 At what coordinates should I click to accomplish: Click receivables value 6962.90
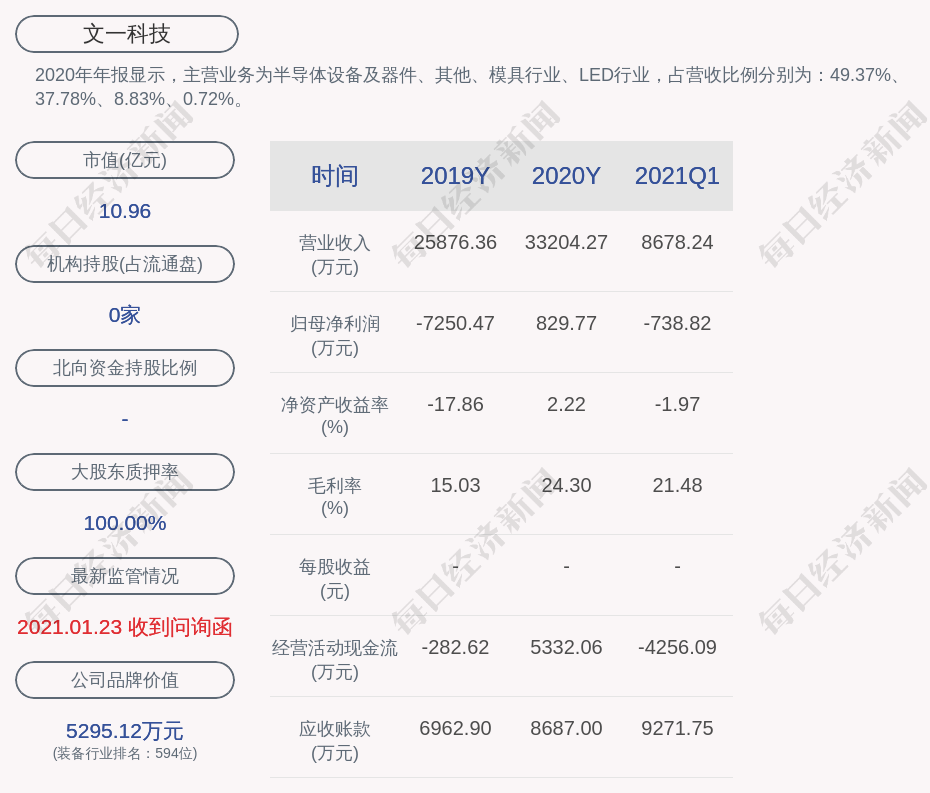tap(455, 728)
